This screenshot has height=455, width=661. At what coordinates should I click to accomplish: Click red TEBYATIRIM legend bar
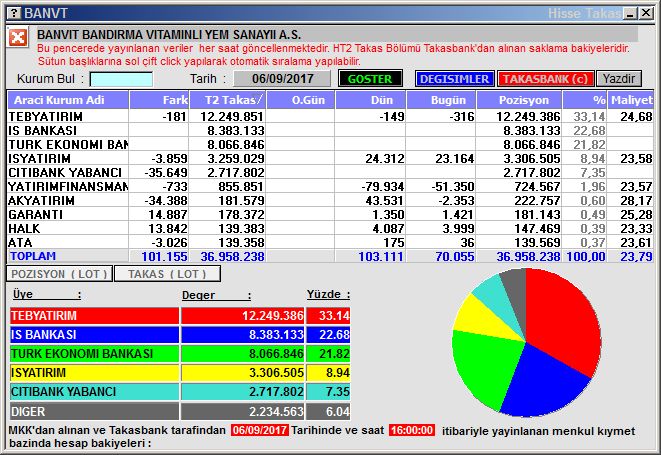click(x=94, y=315)
